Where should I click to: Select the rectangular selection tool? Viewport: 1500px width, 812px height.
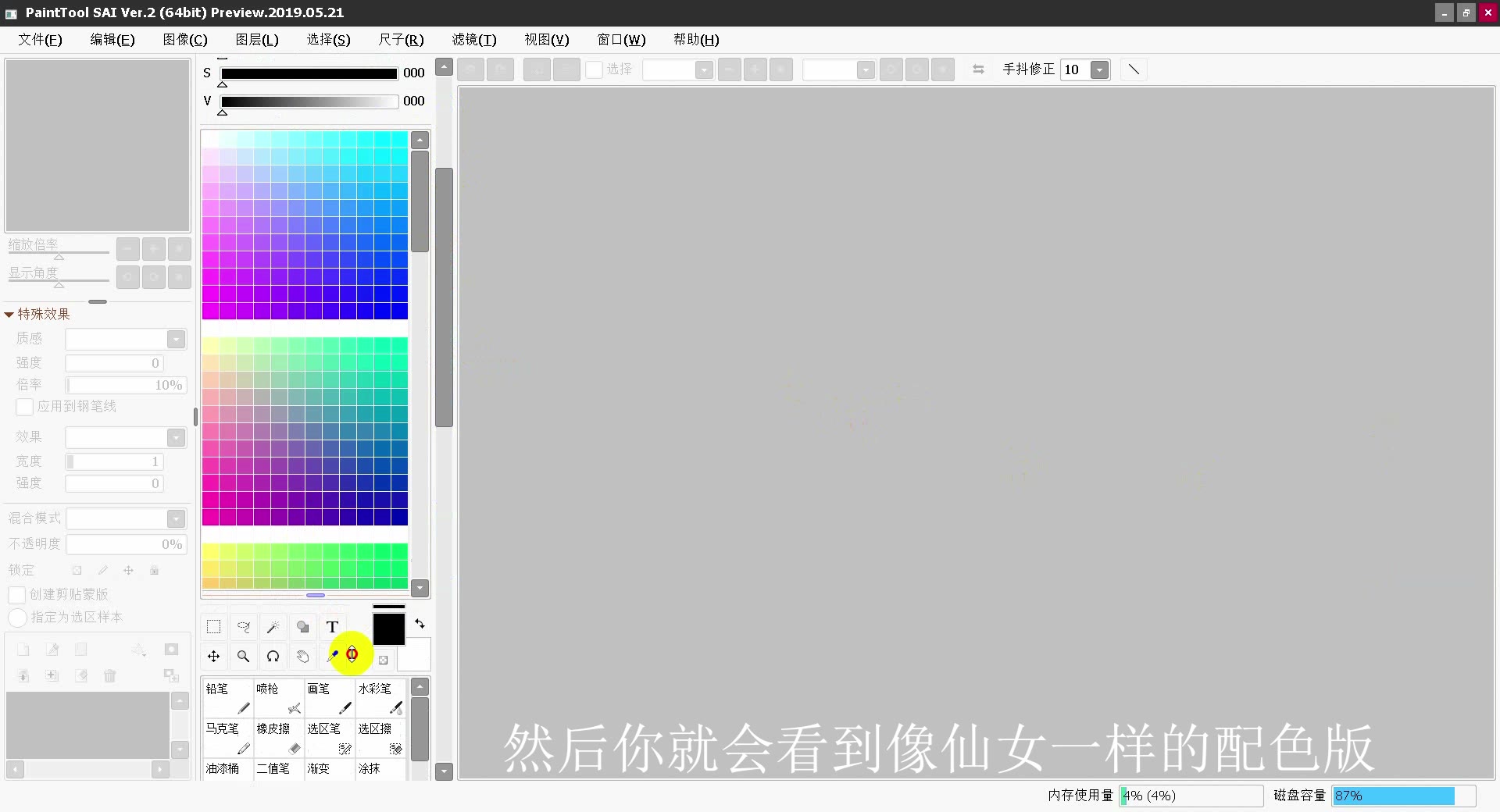click(213, 627)
